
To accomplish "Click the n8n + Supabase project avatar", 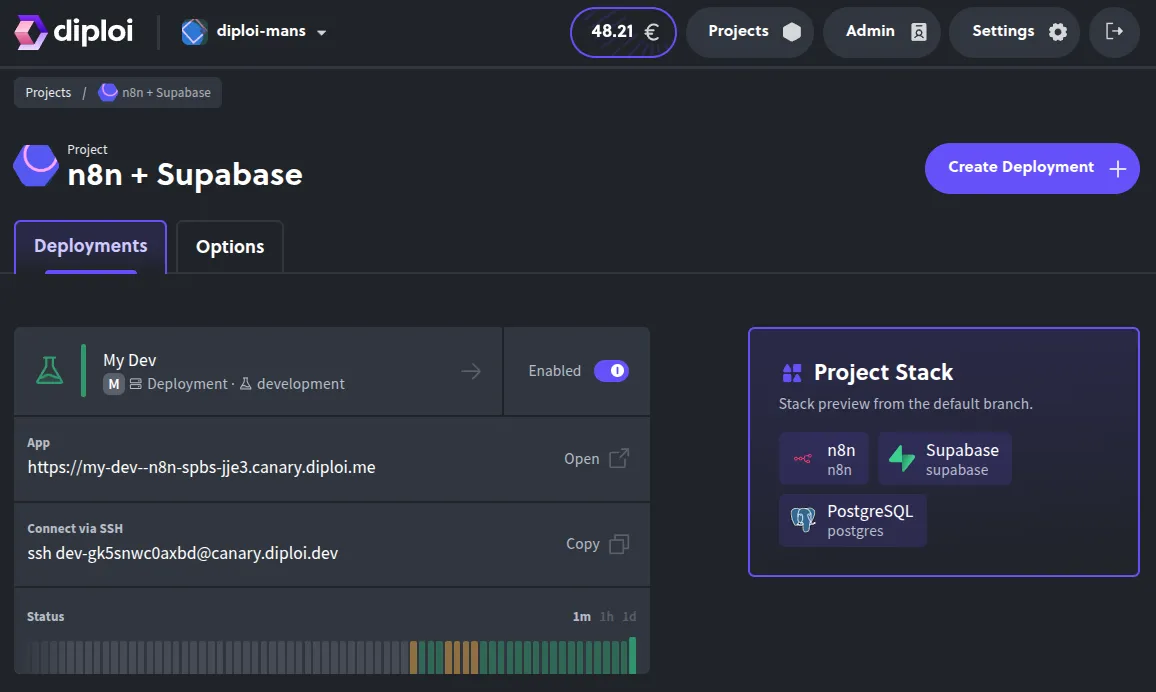I will 35,165.
